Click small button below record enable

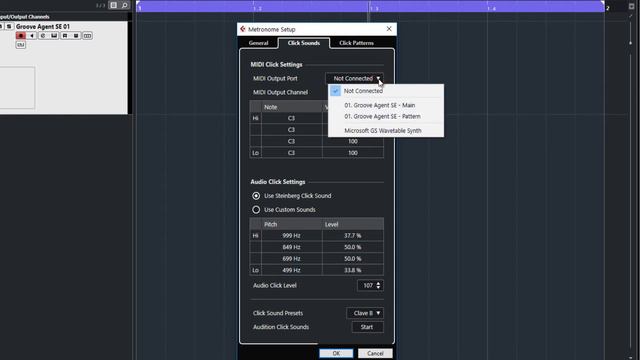coord(20,45)
